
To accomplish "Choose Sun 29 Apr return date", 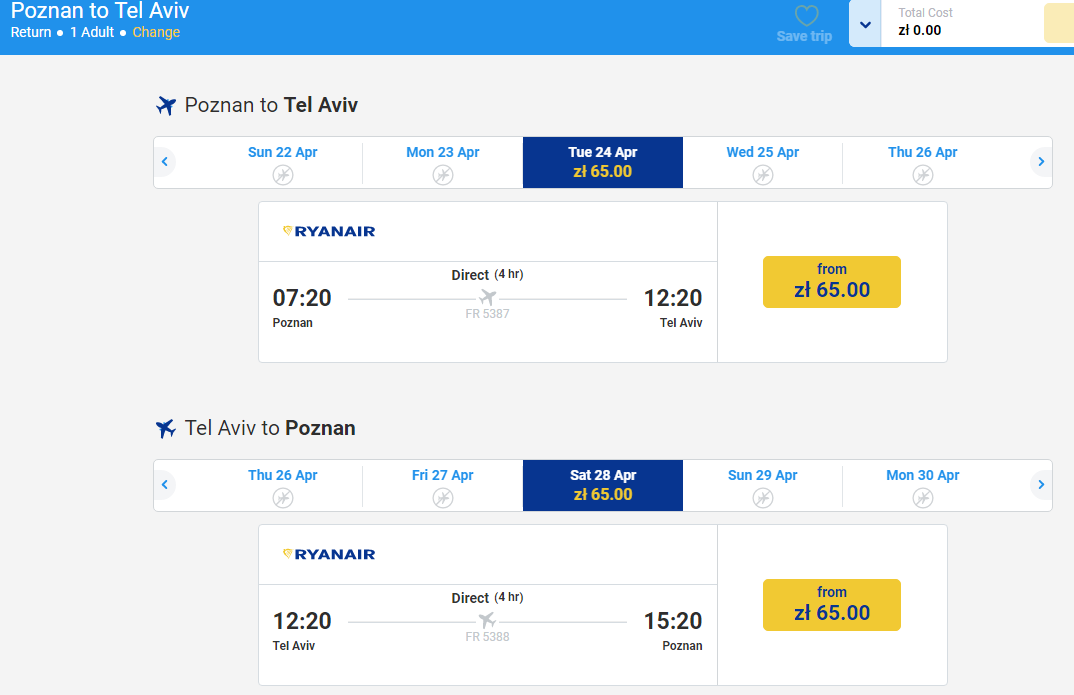I will pos(762,486).
